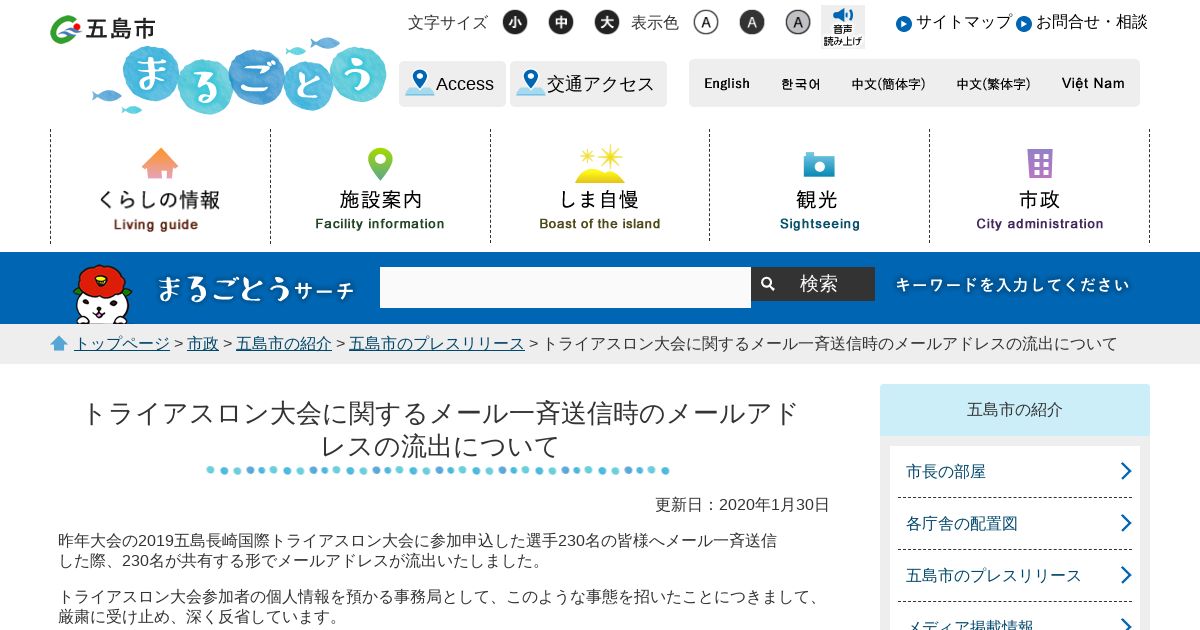Click chevron beside sidebar 五島市のプレスリリース
Image resolution: width=1200 pixels, height=630 pixels.
tap(1126, 575)
